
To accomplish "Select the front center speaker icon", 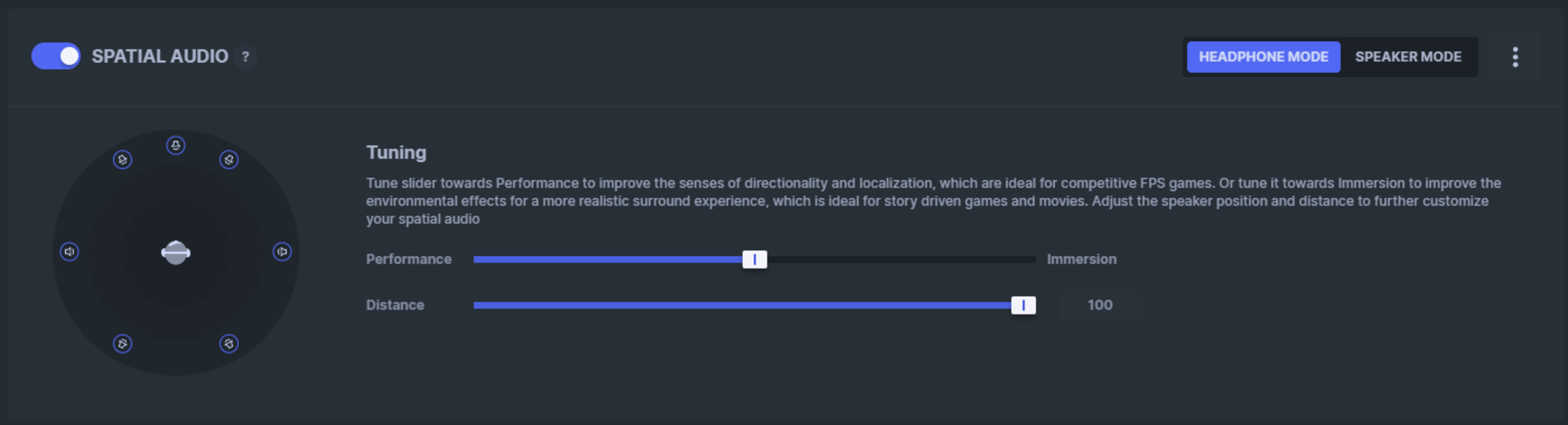I will [x=176, y=145].
